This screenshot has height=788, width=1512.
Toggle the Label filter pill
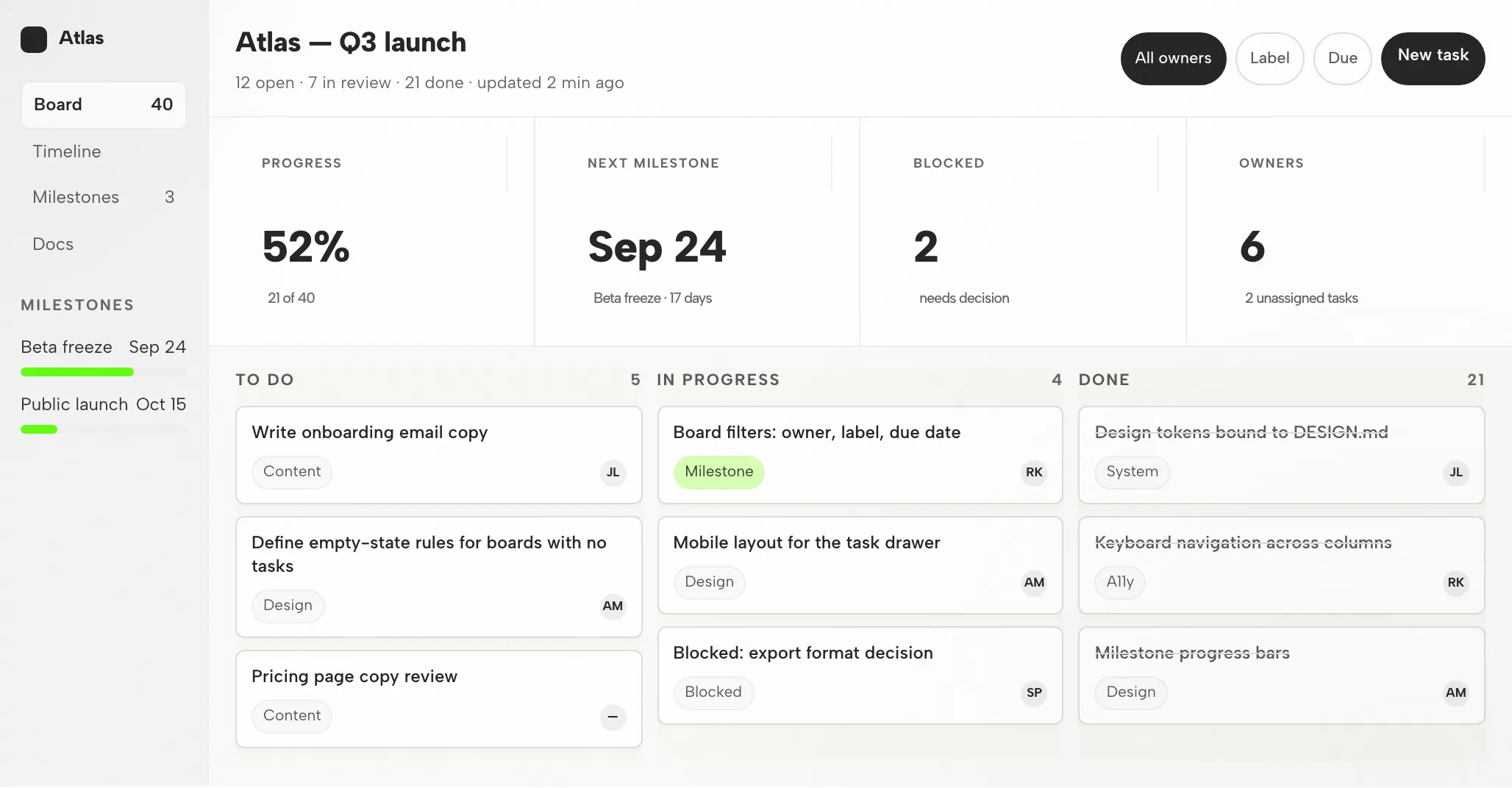pos(1269,59)
